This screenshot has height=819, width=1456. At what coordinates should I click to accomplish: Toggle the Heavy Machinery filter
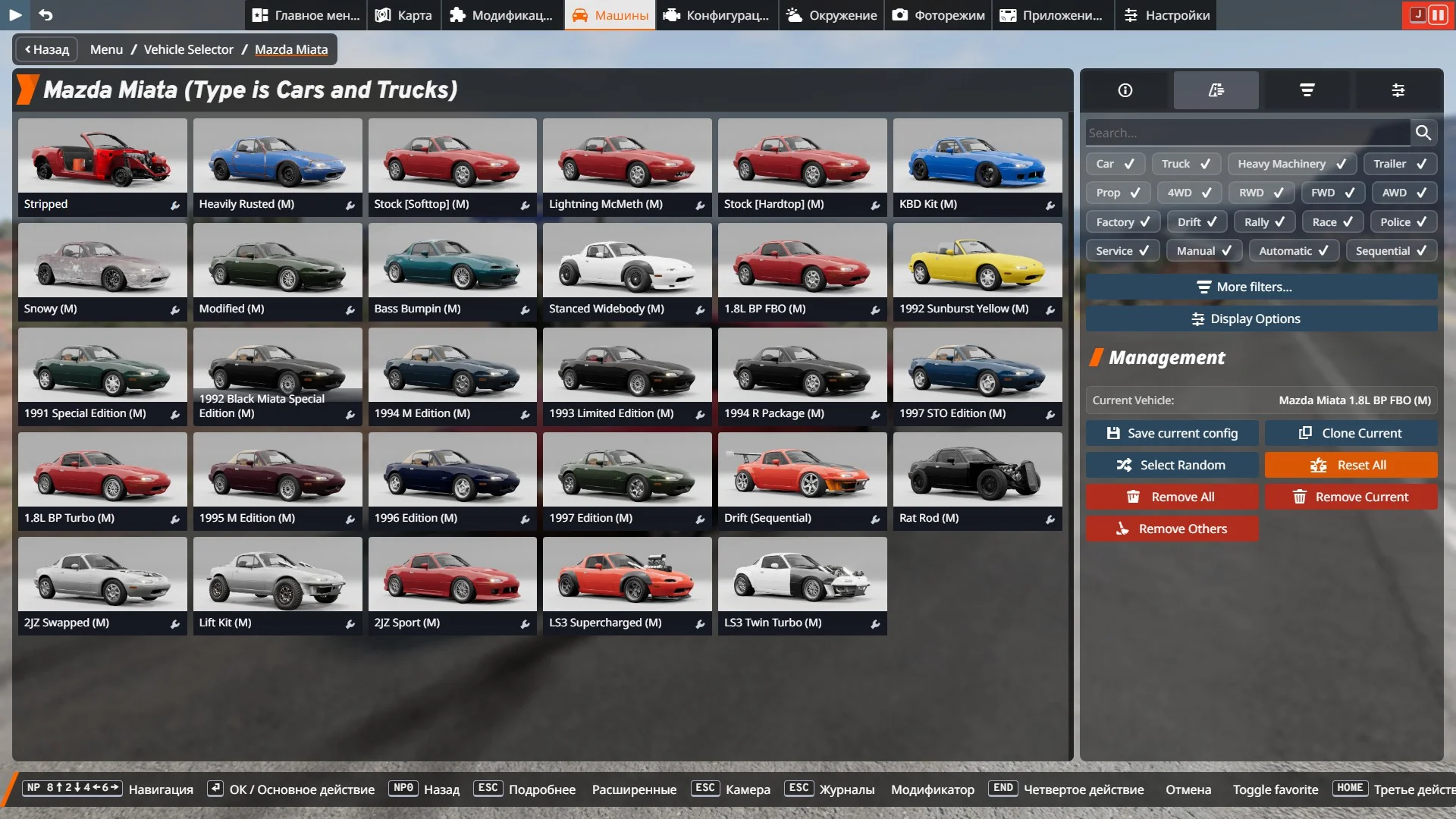pos(1292,164)
